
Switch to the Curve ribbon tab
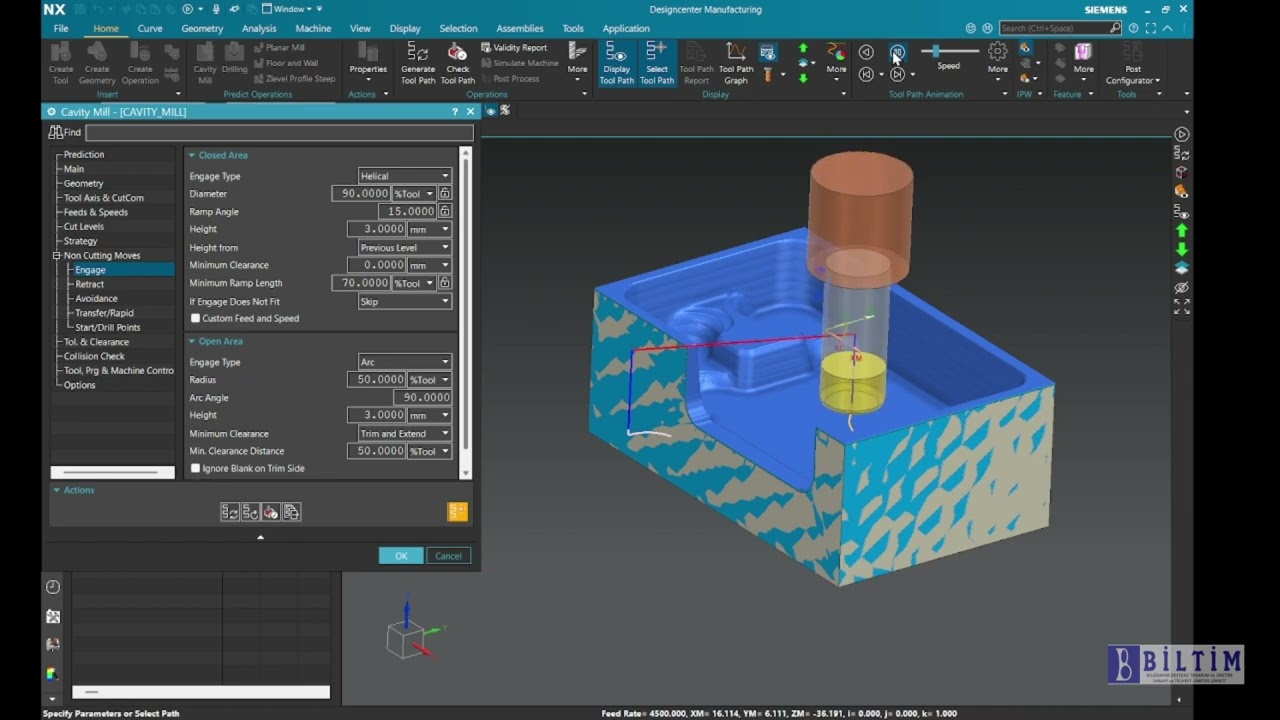(150, 28)
